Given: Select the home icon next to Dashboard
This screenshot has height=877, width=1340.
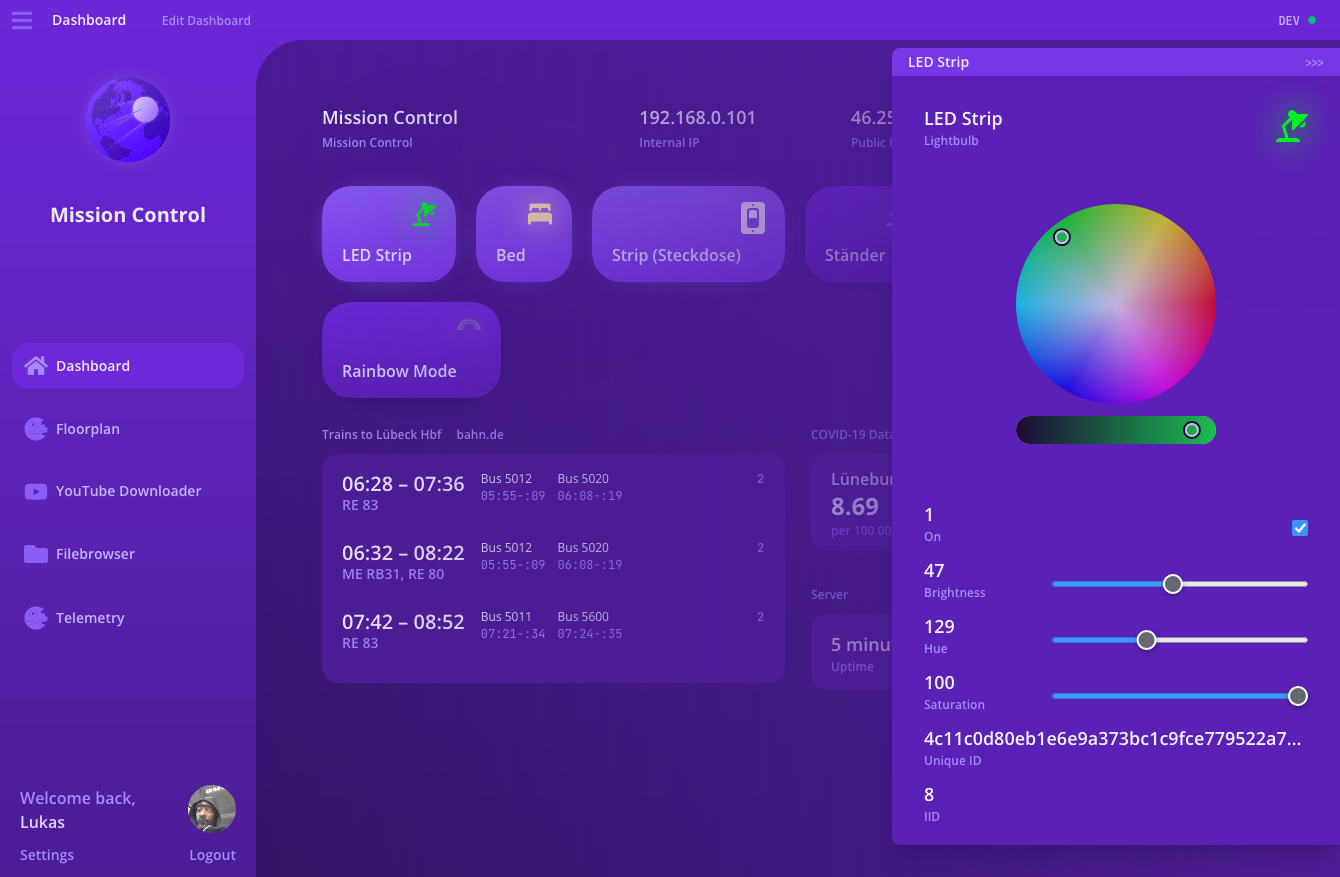Looking at the screenshot, I should tap(38, 365).
